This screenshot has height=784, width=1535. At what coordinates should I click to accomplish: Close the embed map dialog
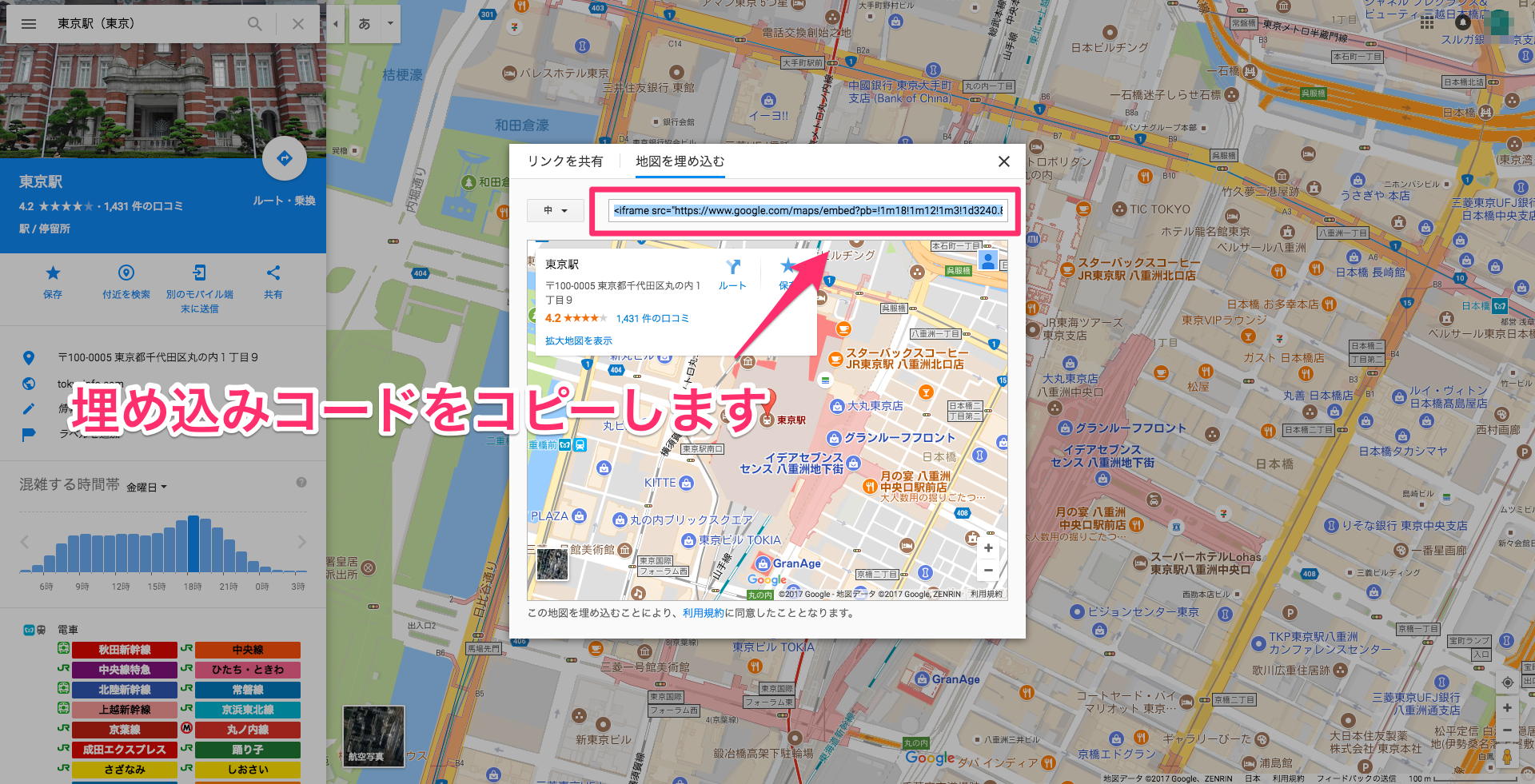pyautogui.click(x=1004, y=161)
